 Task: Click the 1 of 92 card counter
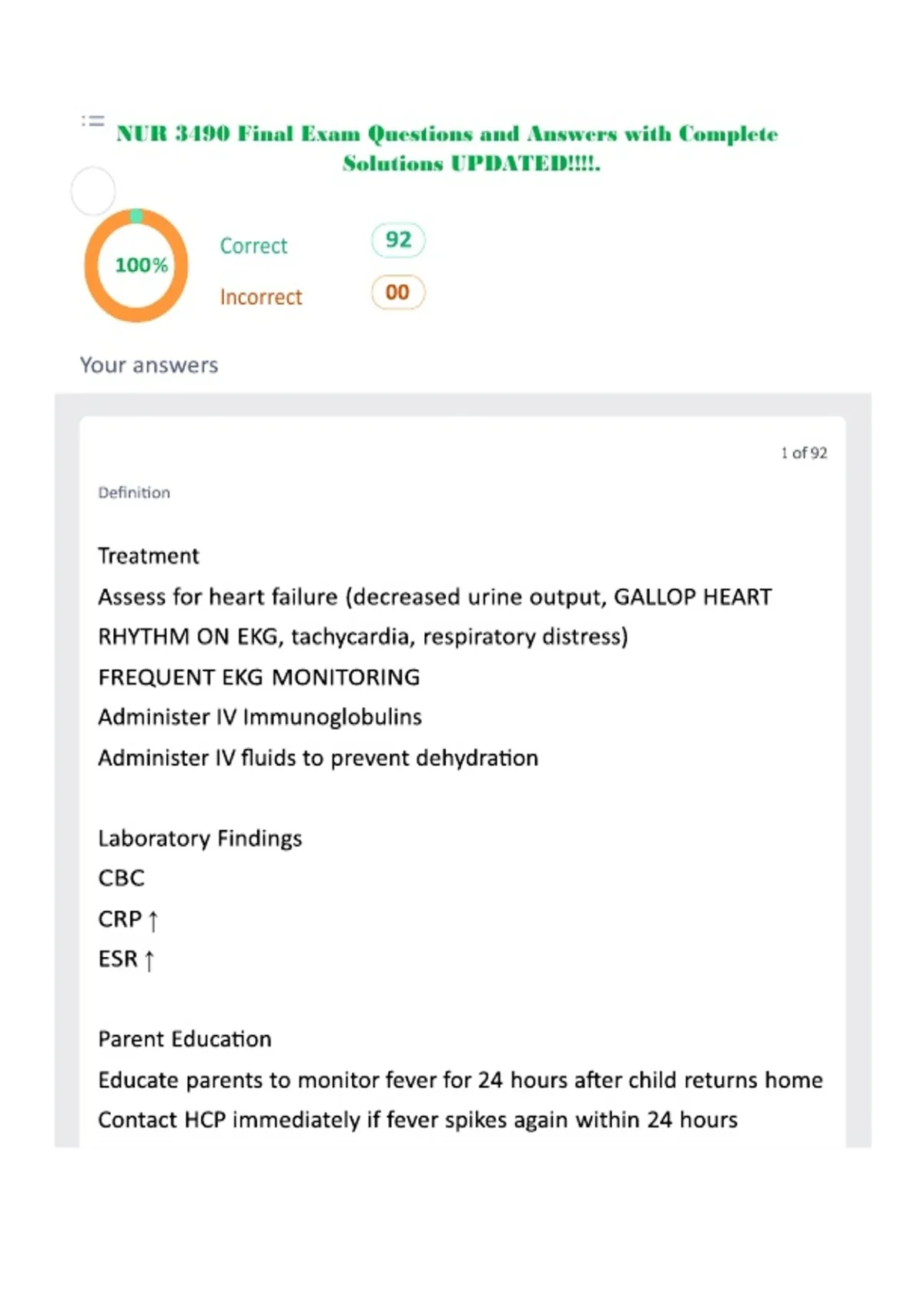click(x=804, y=453)
